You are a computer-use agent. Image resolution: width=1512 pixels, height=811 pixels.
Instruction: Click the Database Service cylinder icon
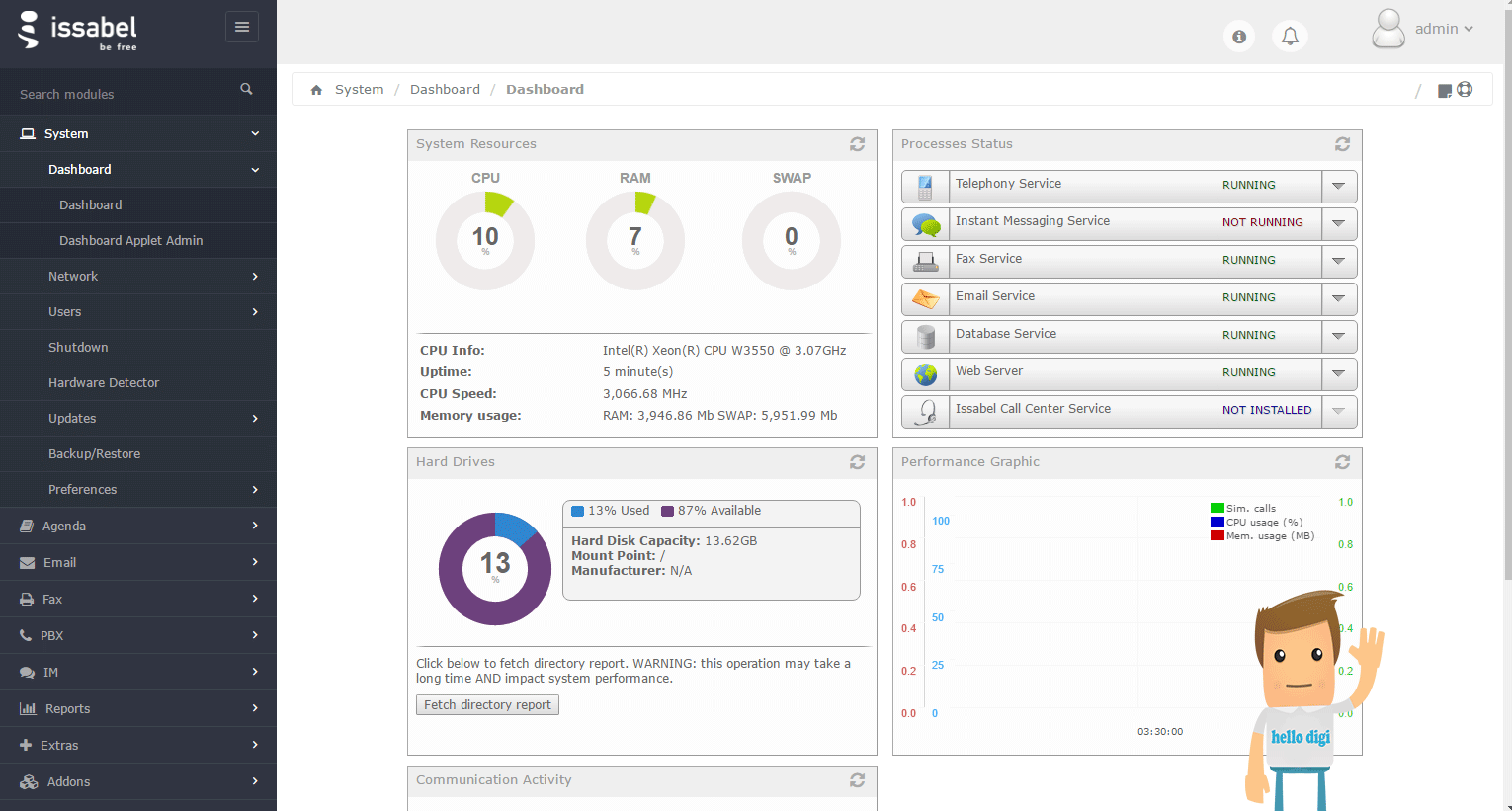tap(926, 337)
